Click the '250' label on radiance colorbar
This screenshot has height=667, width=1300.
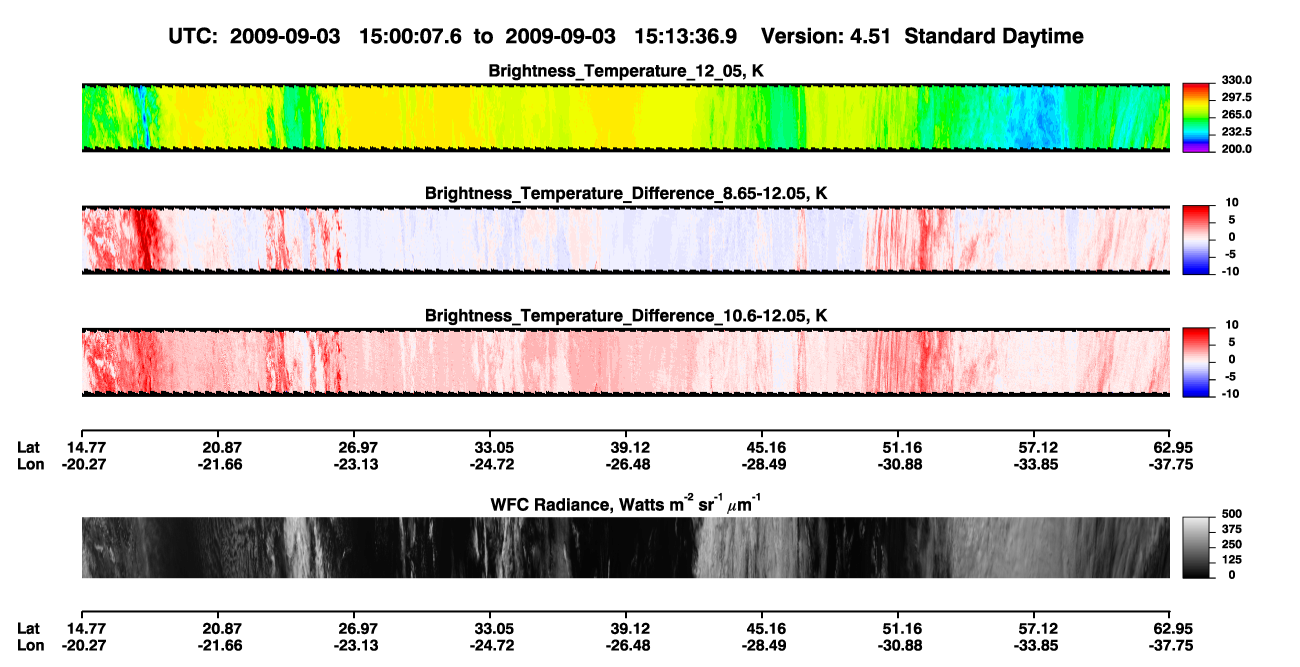1232,544
